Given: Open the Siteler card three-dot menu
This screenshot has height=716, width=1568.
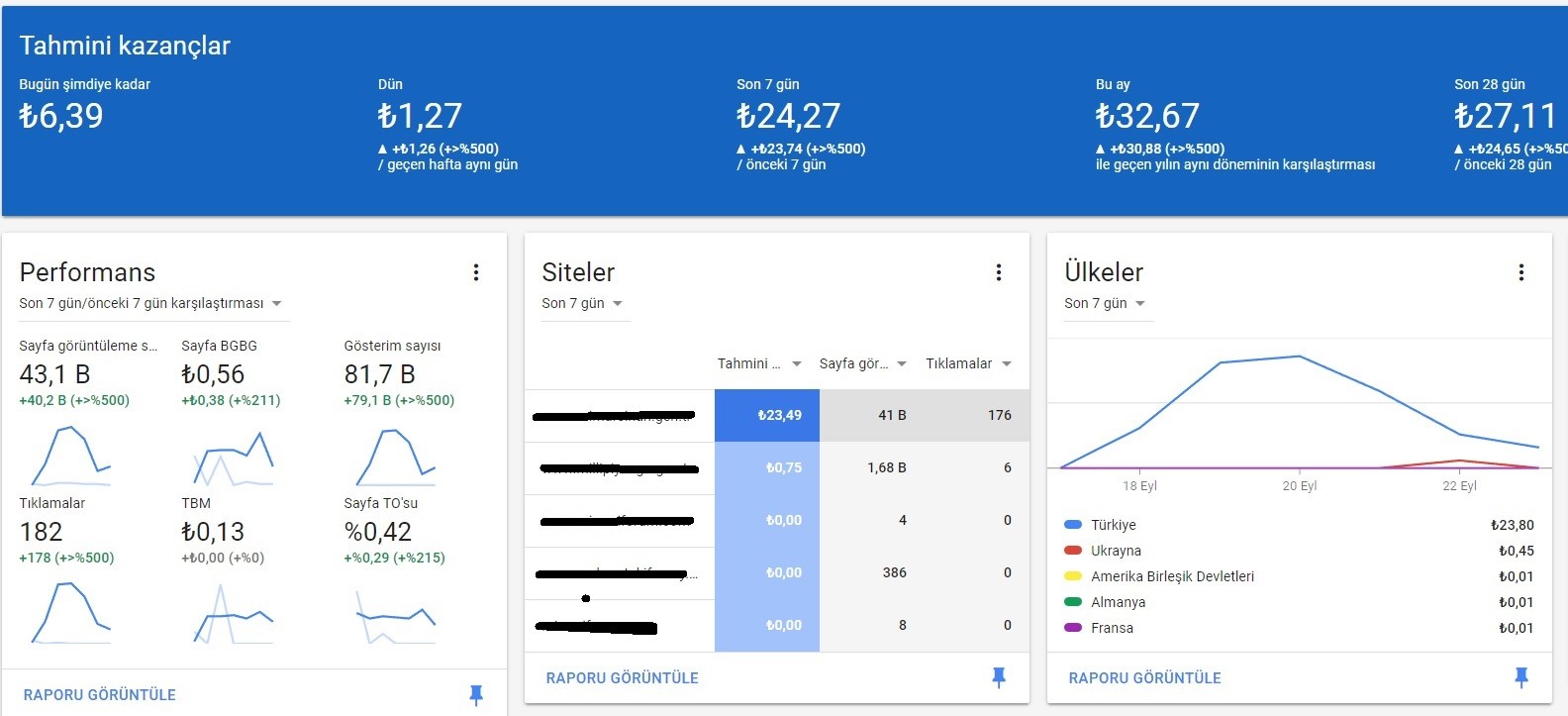Looking at the screenshot, I should 999,272.
